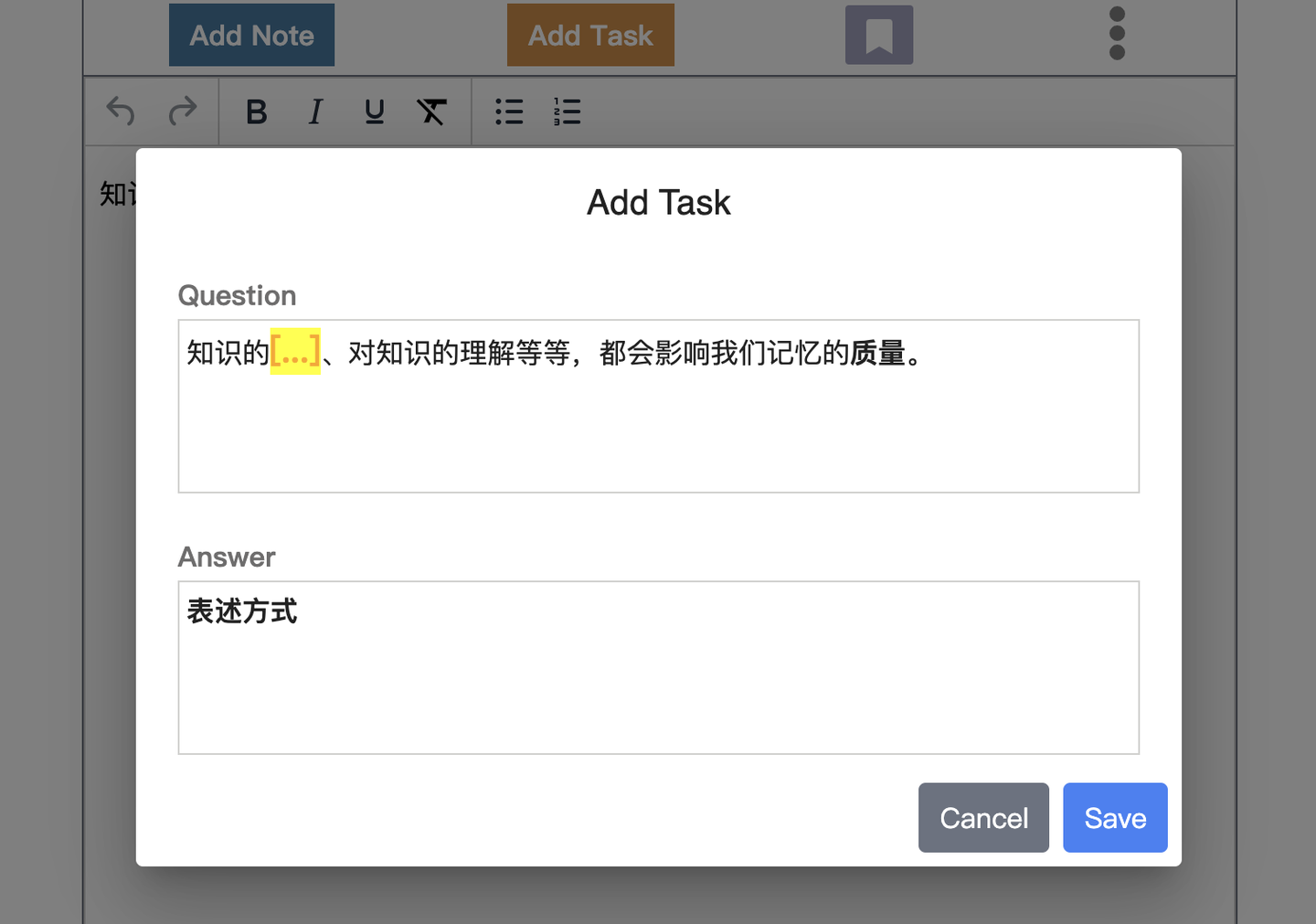Screen dimensions: 1316x924
Task: Click the highlighted [...] cloze placeholder
Action: (x=295, y=352)
